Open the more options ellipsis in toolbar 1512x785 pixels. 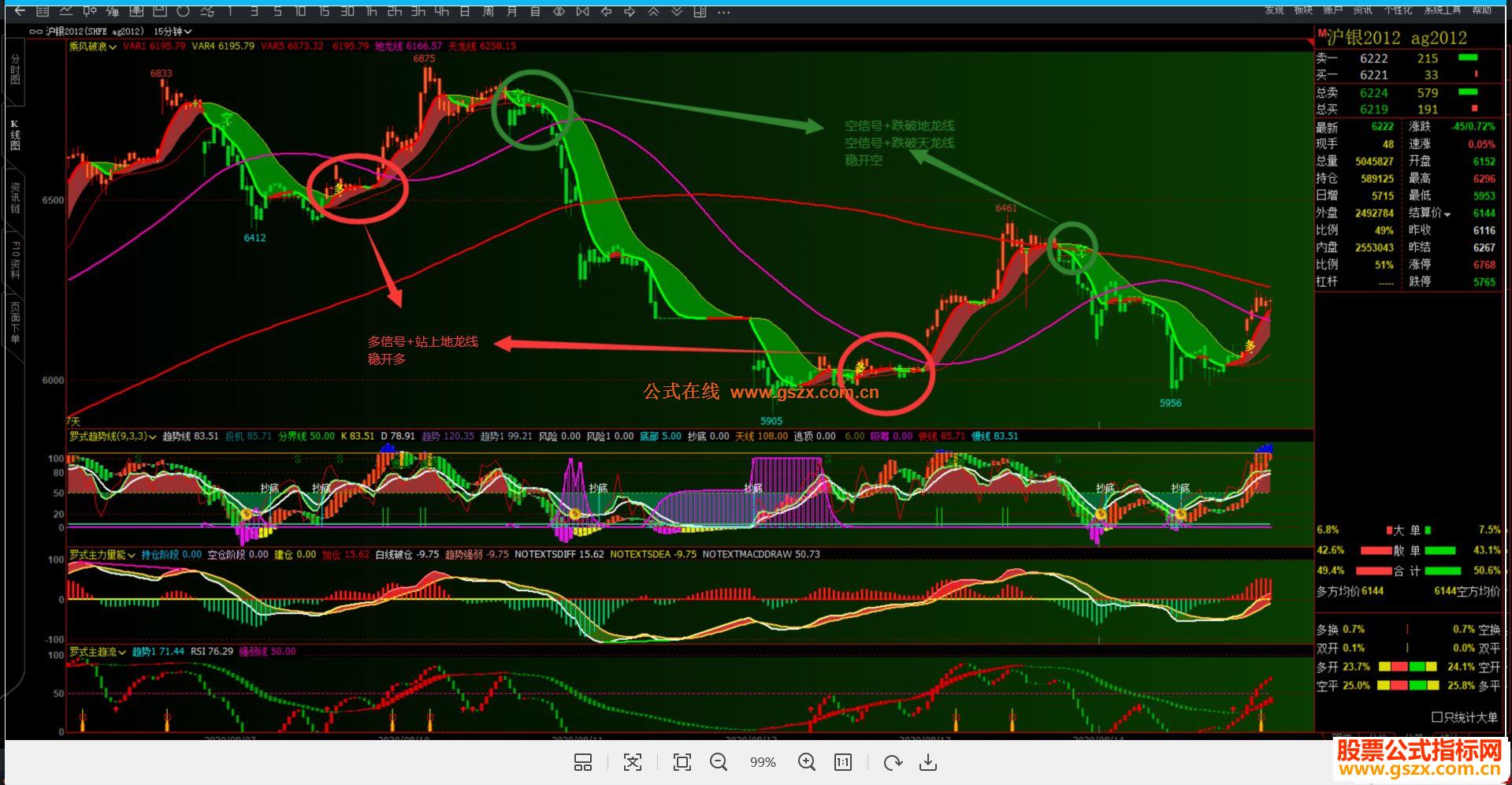(724, 11)
